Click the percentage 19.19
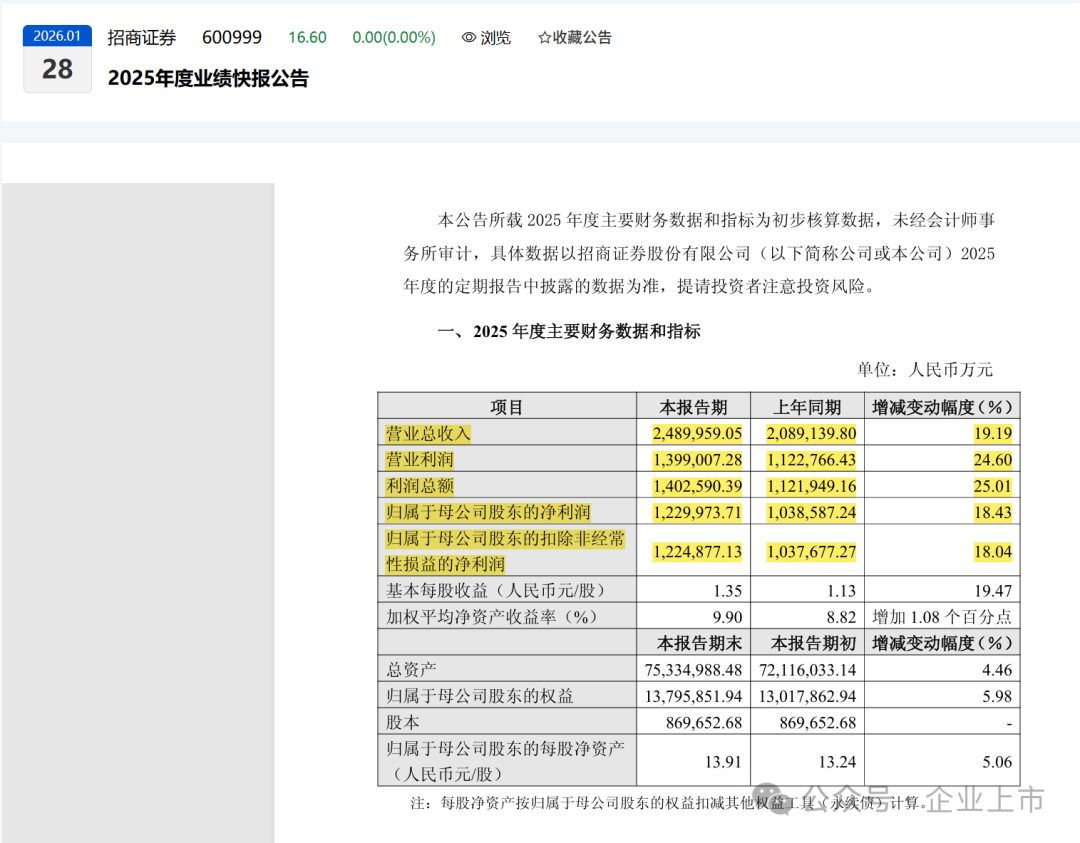The image size is (1080, 843). click(x=993, y=433)
